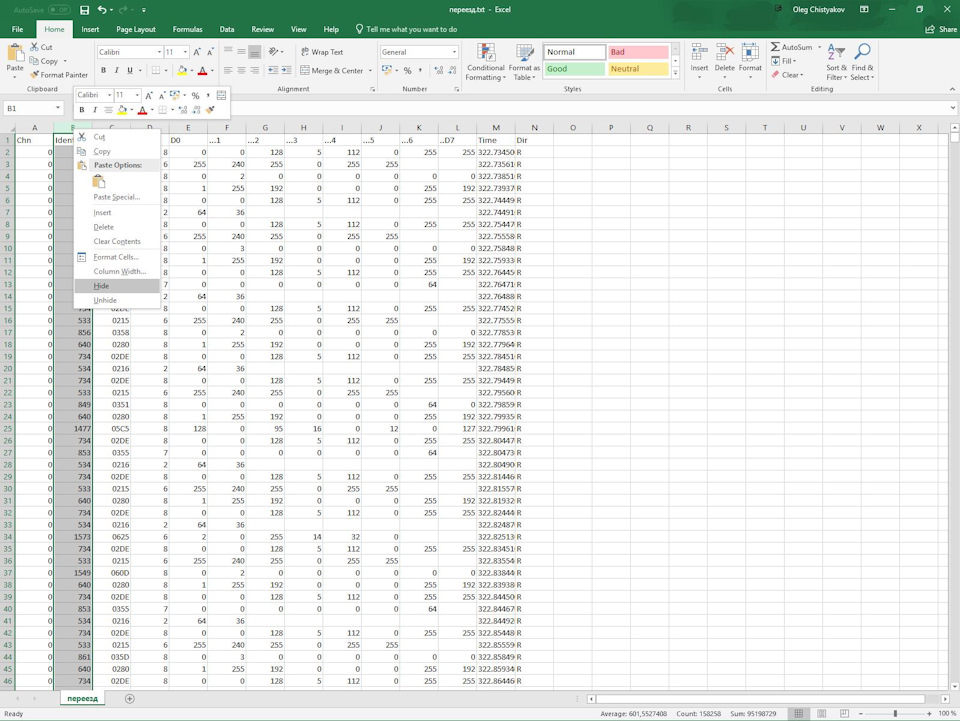
Task: Open Conditional Formatting menu
Action: click(486, 62)
